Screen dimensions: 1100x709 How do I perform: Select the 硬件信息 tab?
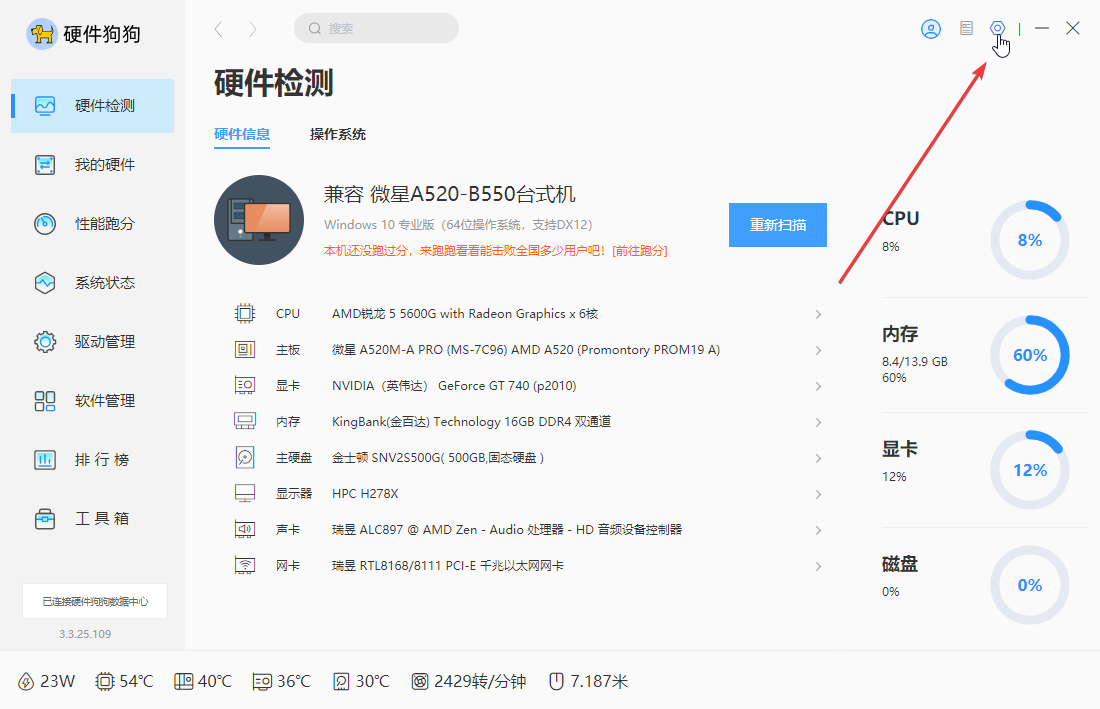tap(242, 134)
